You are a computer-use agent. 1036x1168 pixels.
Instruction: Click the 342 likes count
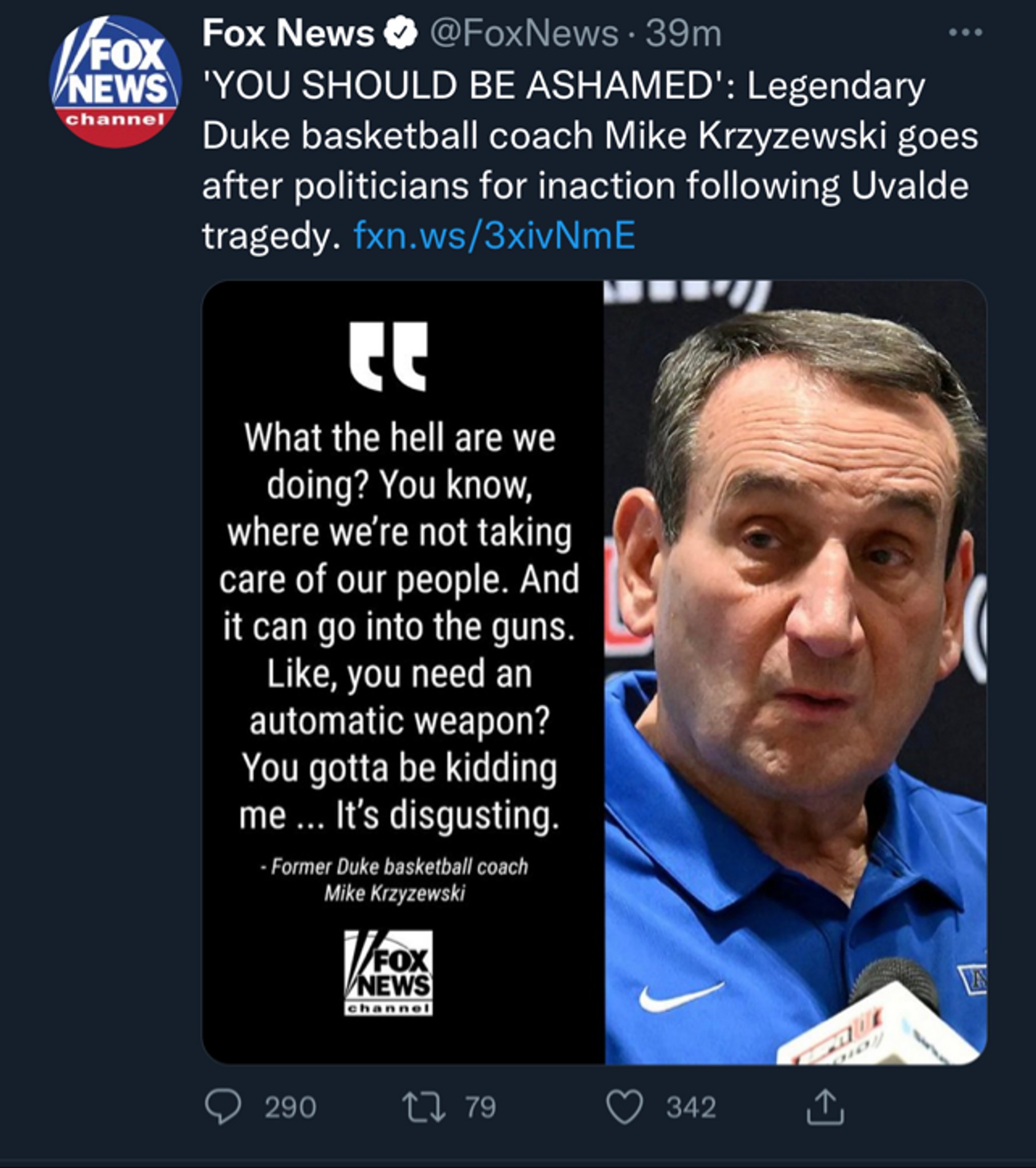pos(691,1107)
